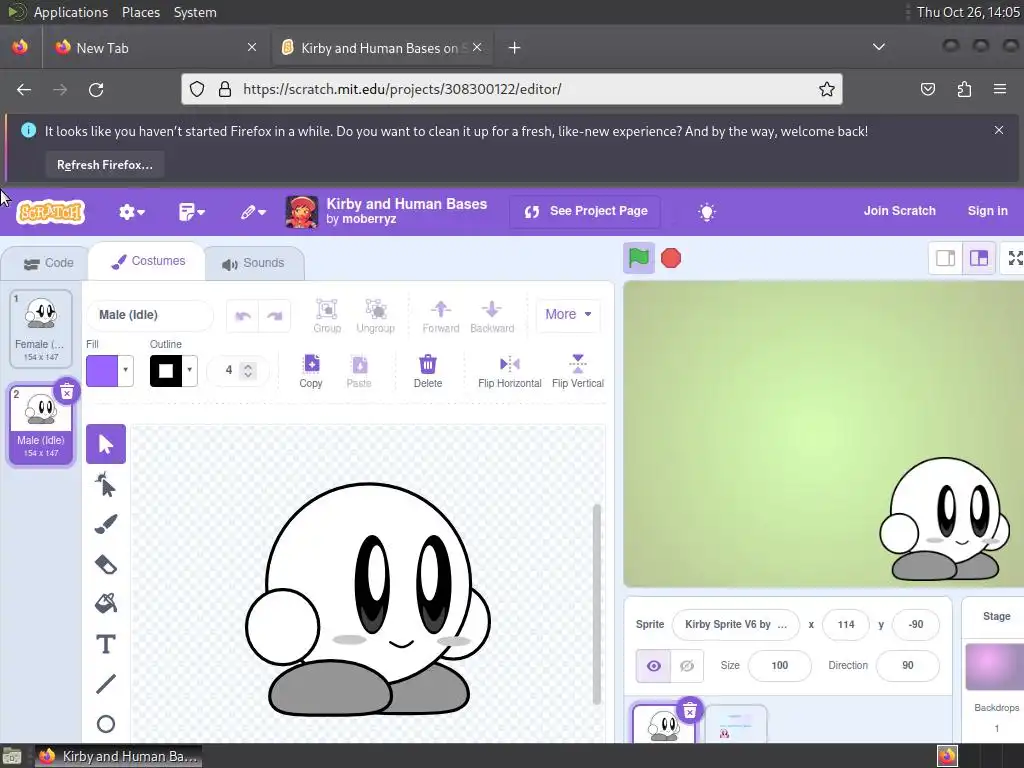The width and height of the screenshot is (1024, 768).
Task: Click the sprite Size field
Action: pos(780,665)
